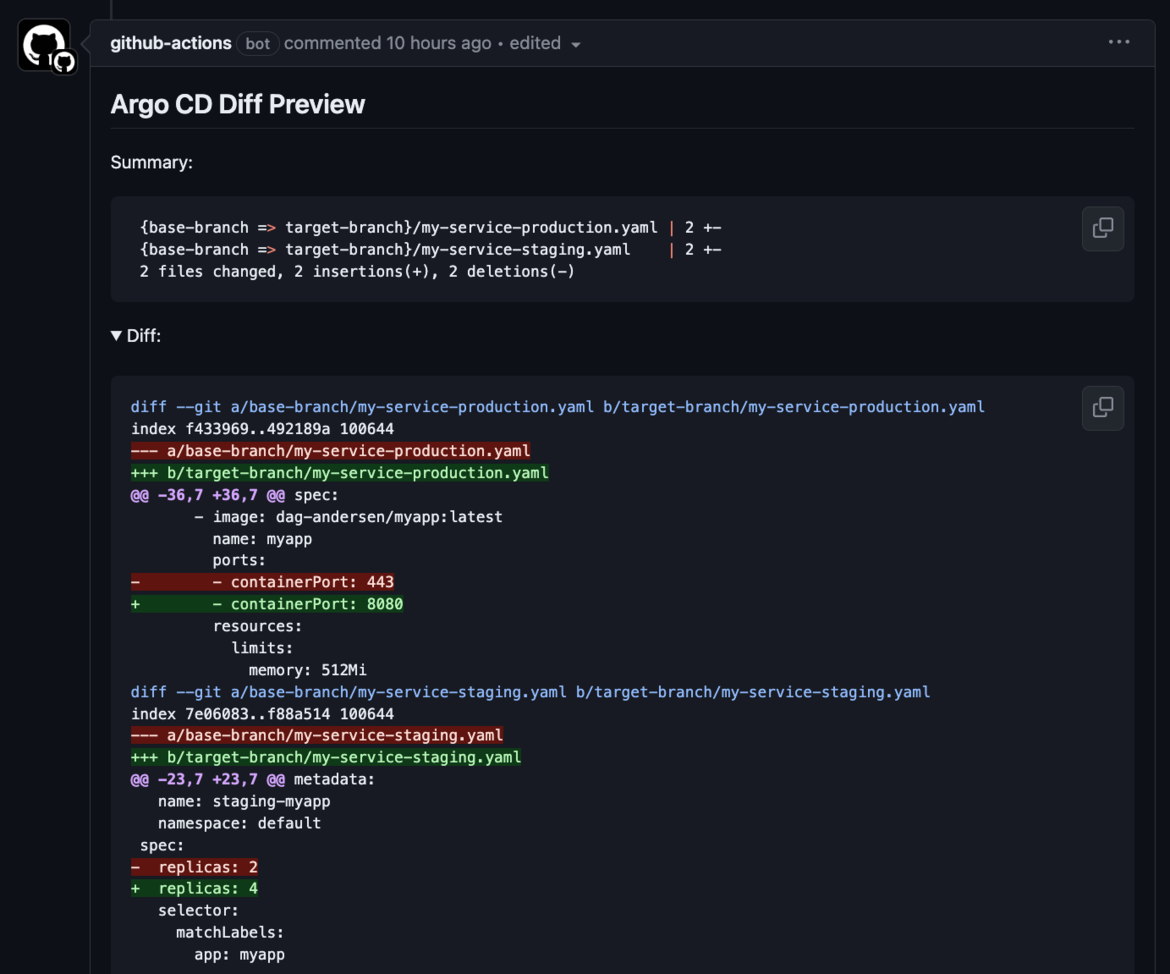This screenshot has width=1170, height=974.
Task: Click the bot label badge
Action: (257, 43)
